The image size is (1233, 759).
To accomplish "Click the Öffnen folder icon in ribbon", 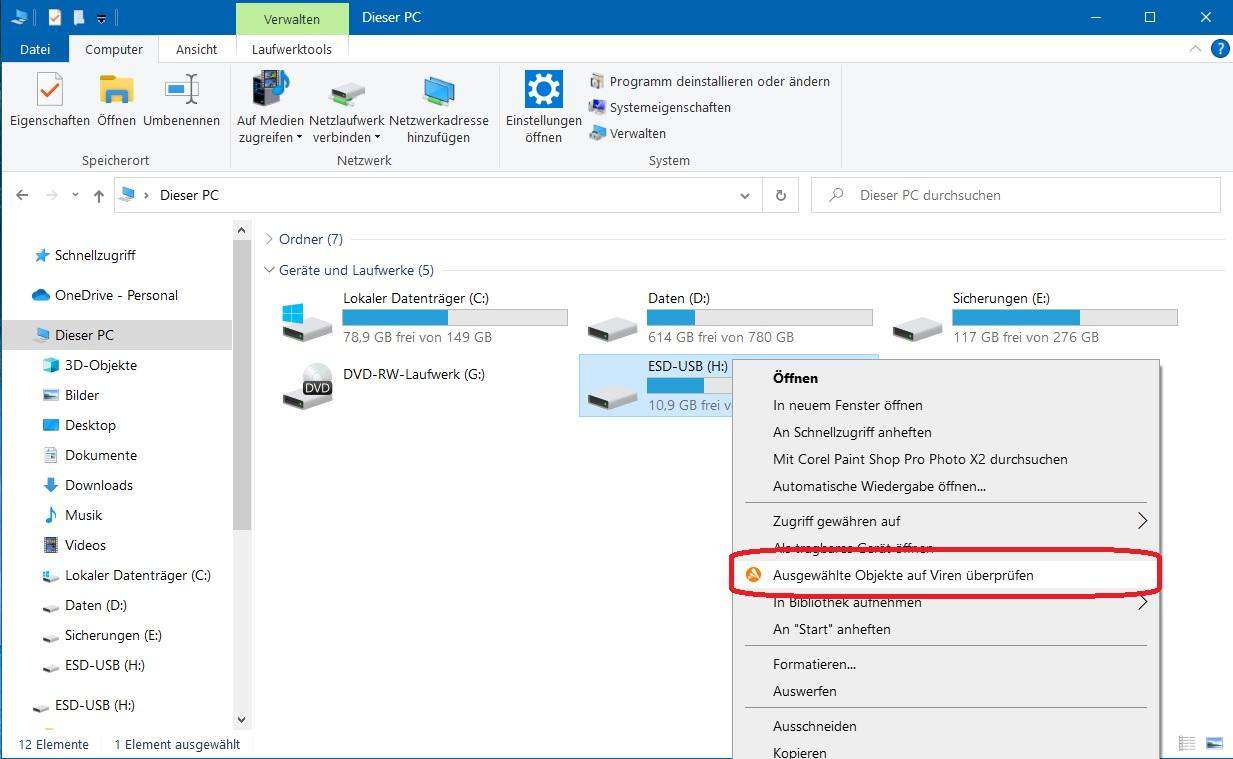I will (116, 90).
